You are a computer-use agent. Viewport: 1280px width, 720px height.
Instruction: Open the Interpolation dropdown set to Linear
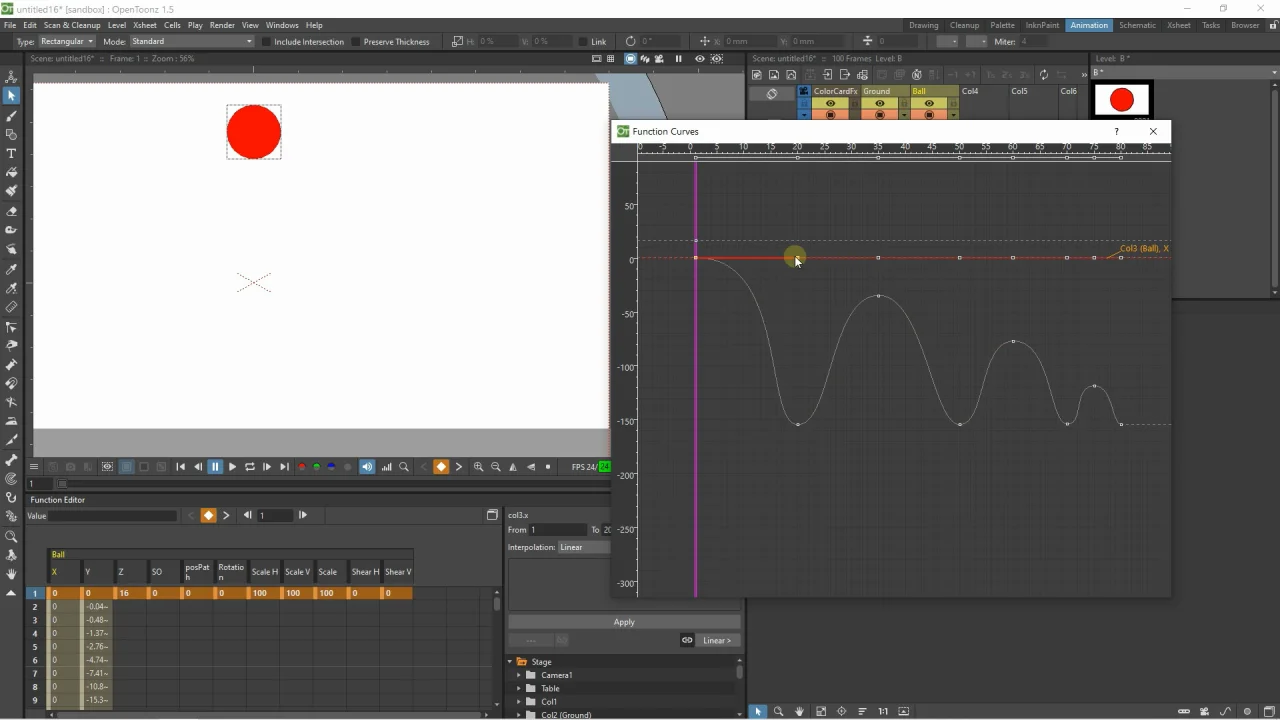[x=584, y=547]
